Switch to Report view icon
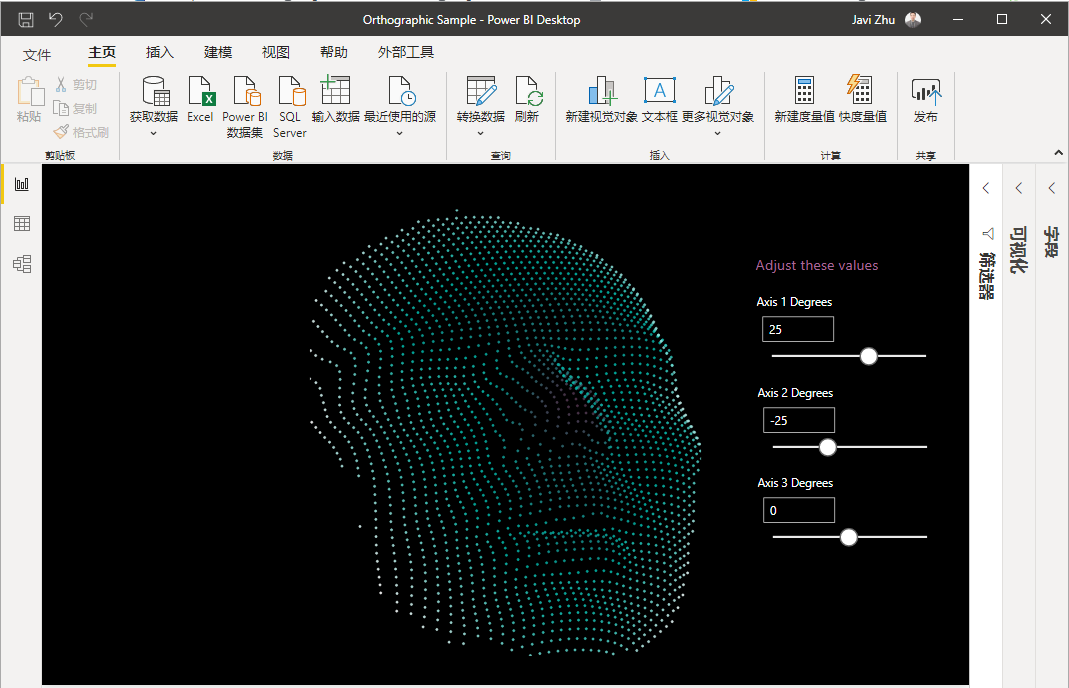Viewport: 1069px width, 688px height. (x=22, y=184)
